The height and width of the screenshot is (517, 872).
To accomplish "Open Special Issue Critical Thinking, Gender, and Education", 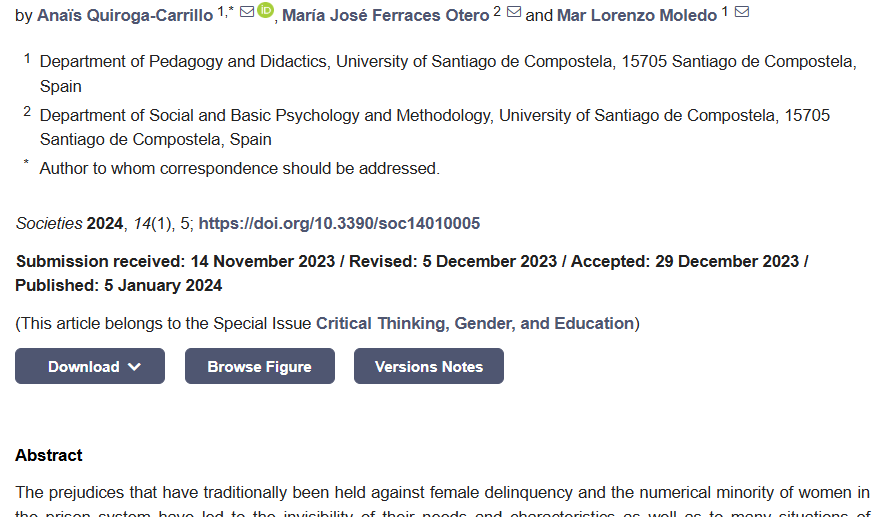I will pyautogui.click(x=475, y=324).
